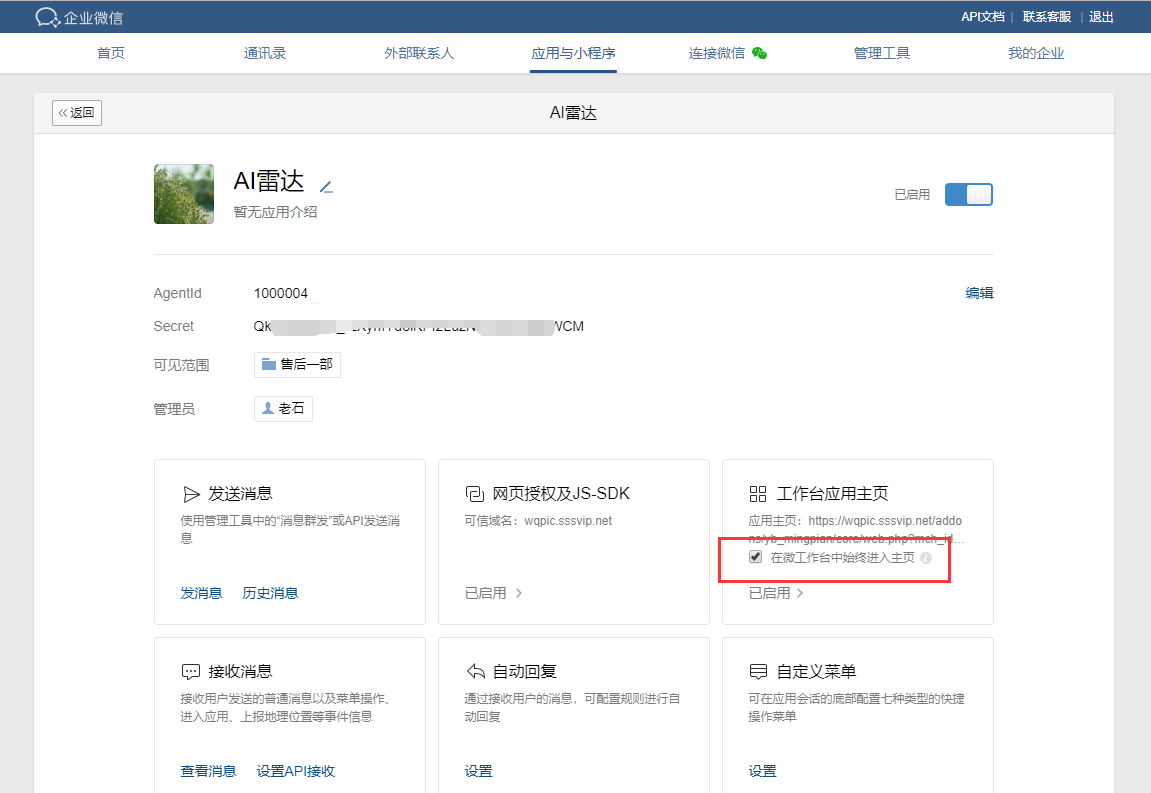Switch to the 管理工具 tab
The height and width of the screenshot is (793, 1151).
881,54
